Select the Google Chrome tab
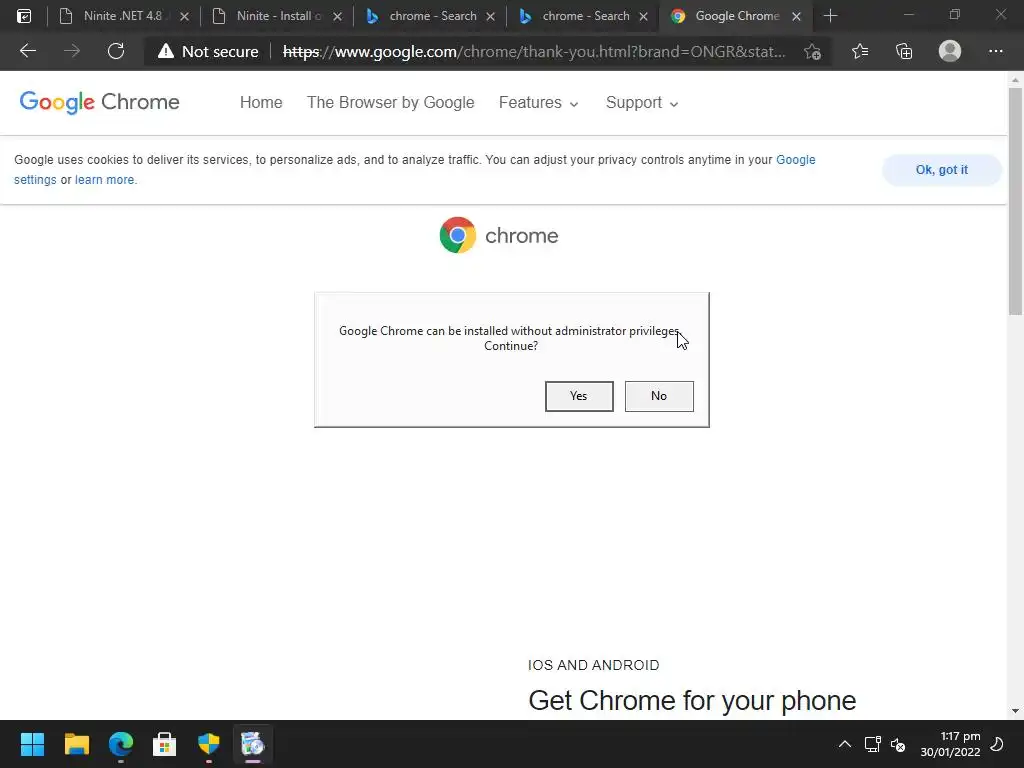This screenshot has width=1024, height=768. click(734, 16)
